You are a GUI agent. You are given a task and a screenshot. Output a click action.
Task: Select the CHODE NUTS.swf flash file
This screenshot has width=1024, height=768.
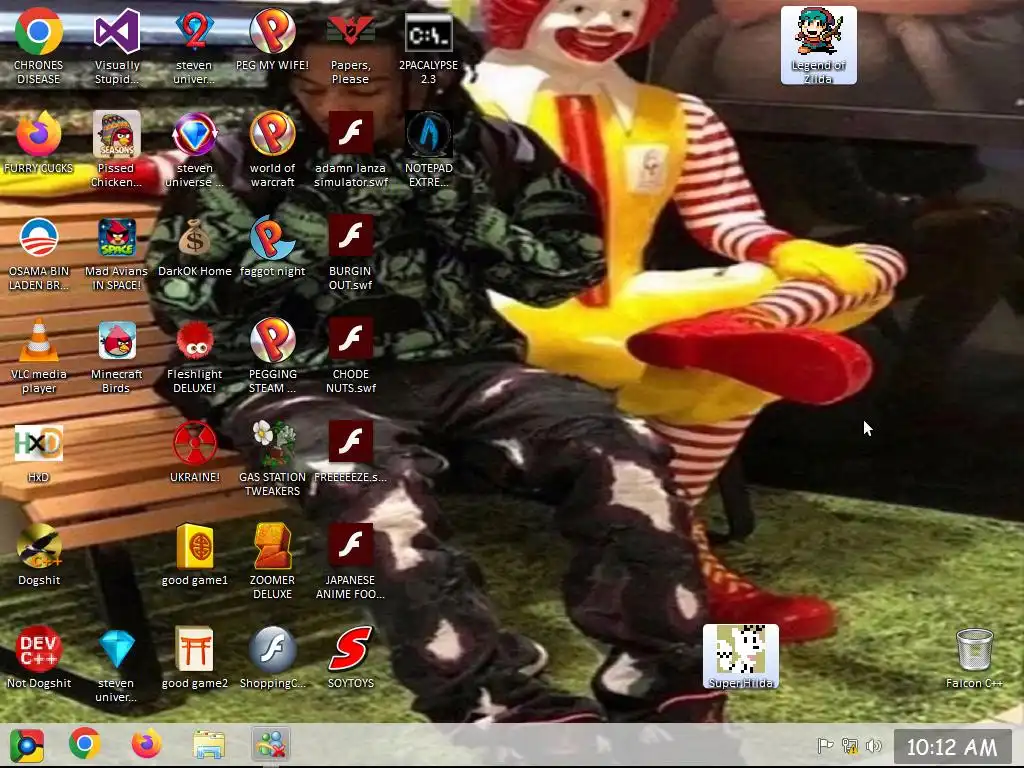pos(350,355)
